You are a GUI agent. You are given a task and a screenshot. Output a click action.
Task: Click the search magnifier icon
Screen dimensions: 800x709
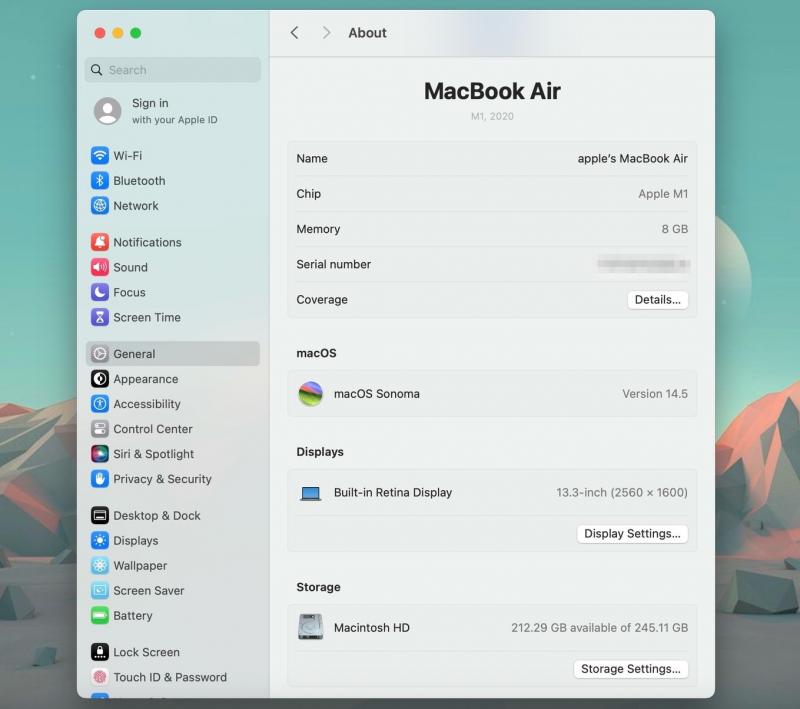coord(96,70)
